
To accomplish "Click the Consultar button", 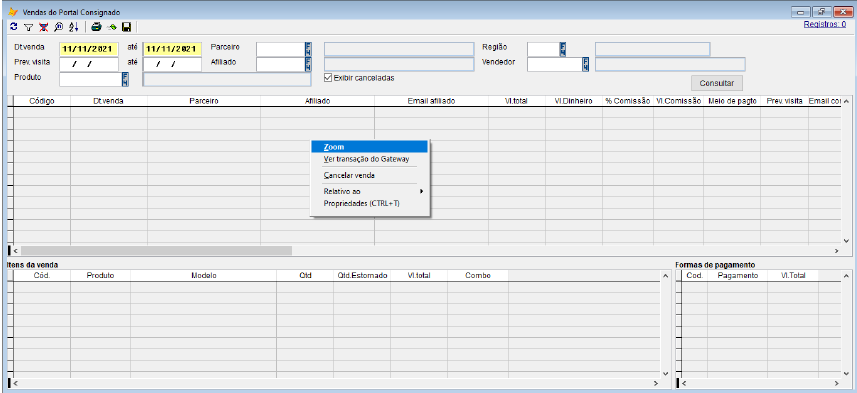I will 717,83.
